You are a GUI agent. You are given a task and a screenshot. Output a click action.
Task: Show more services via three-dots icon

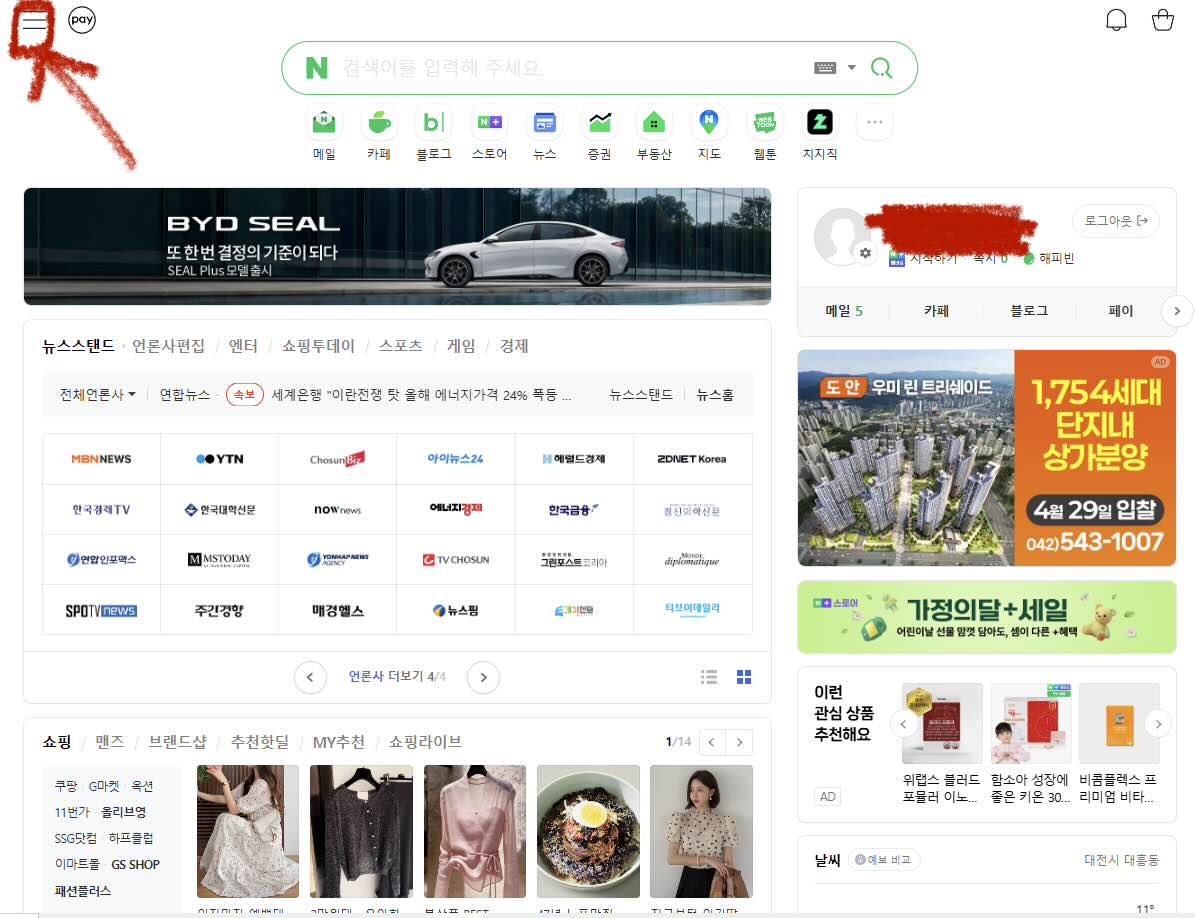tap(874, 122)
